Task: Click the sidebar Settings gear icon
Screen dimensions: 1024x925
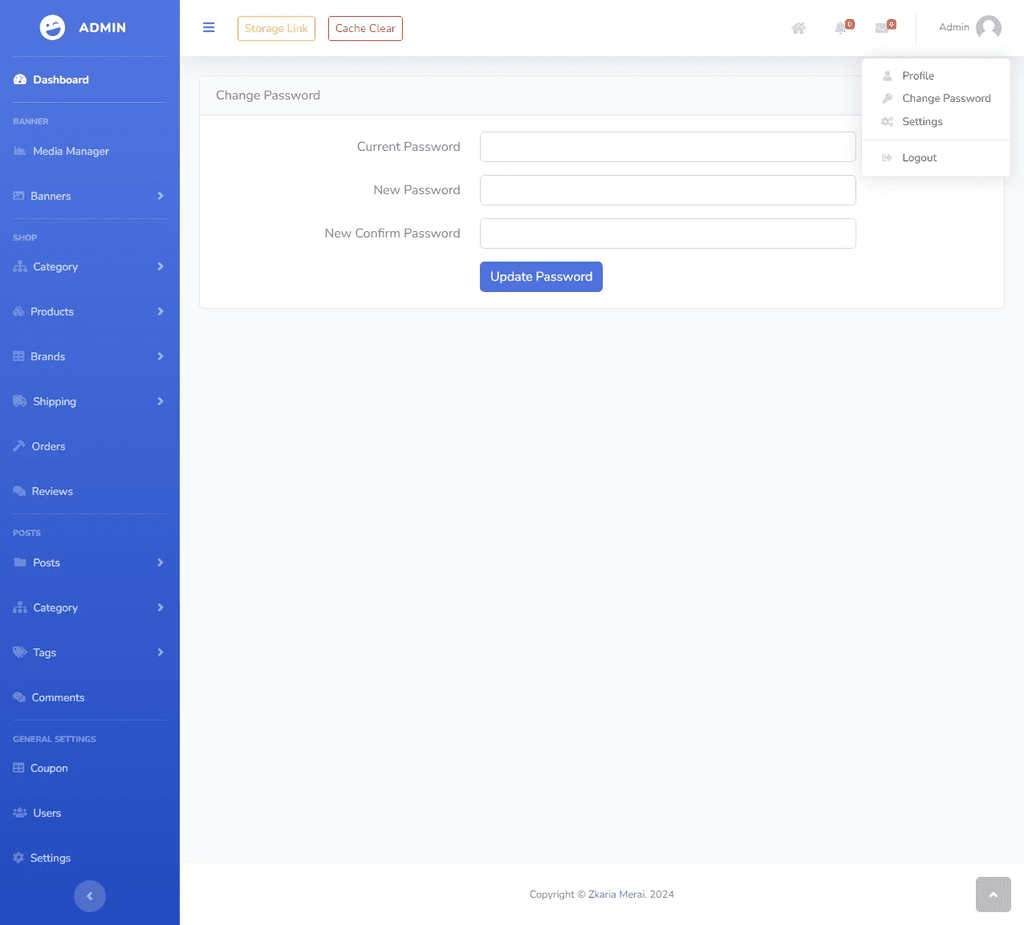Action: click(19, 858)
